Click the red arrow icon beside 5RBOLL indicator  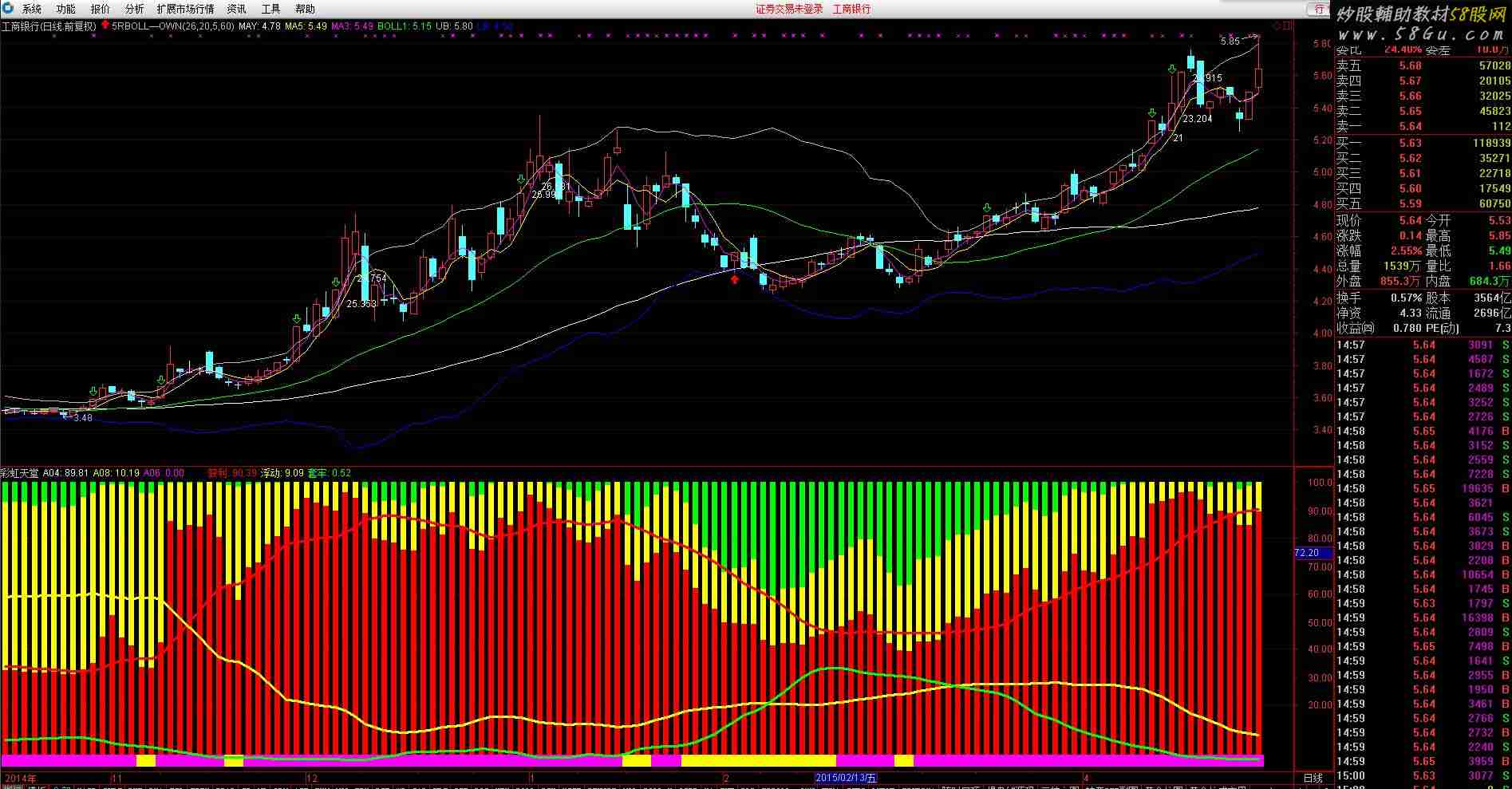coord(105,26)
